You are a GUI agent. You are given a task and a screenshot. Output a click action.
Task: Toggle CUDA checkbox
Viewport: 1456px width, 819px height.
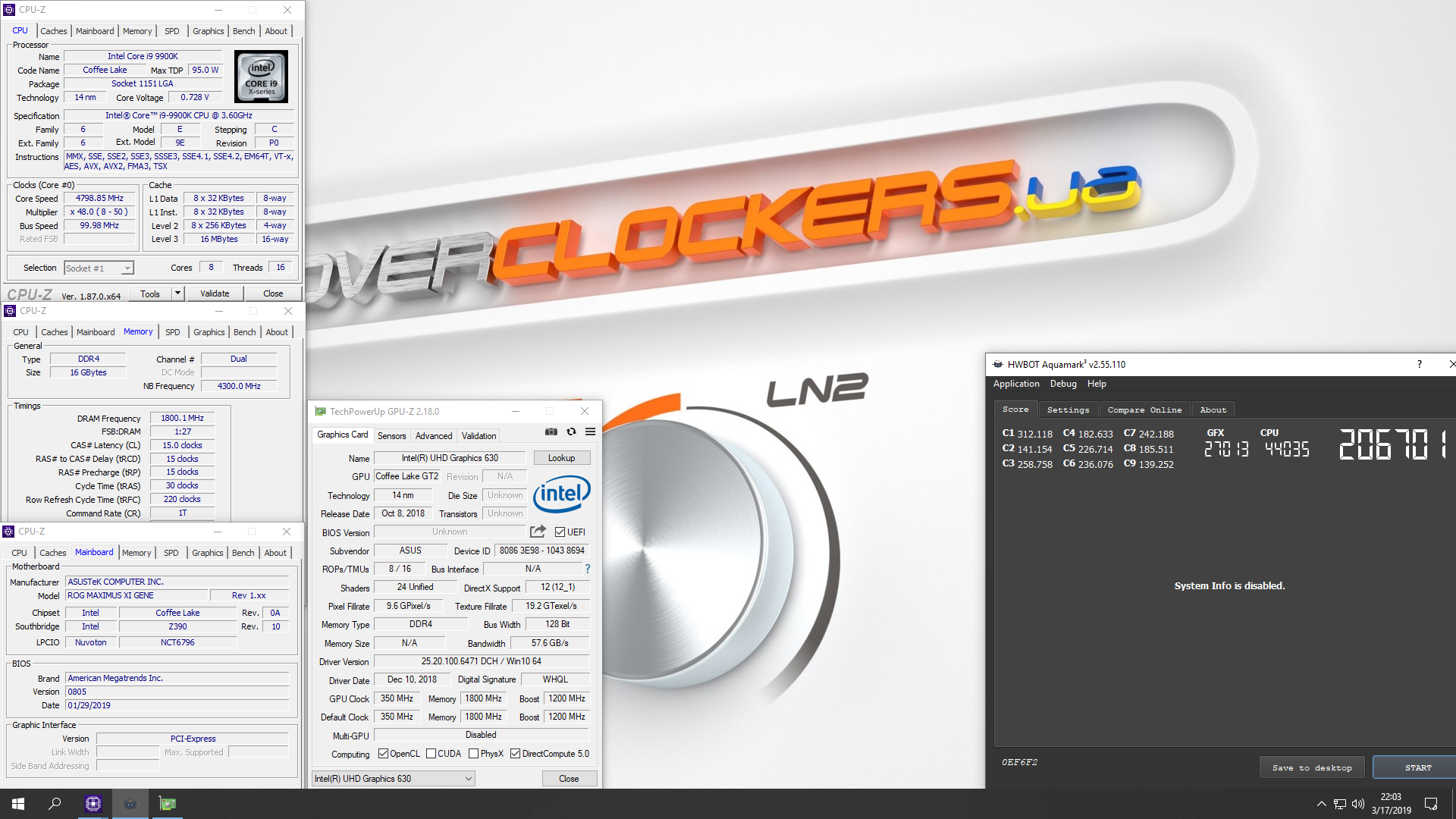[x=431, y=754]
